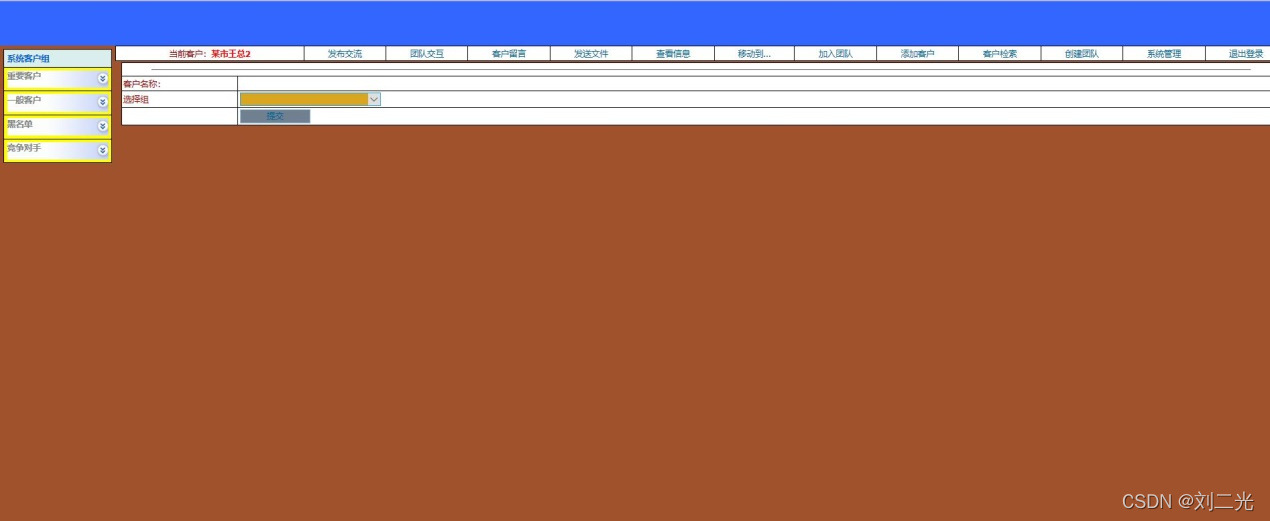Select 发送文件 from the navigation bar
Image resolution: width=1270 pixels, height=521 pixels.
point(591,54)
